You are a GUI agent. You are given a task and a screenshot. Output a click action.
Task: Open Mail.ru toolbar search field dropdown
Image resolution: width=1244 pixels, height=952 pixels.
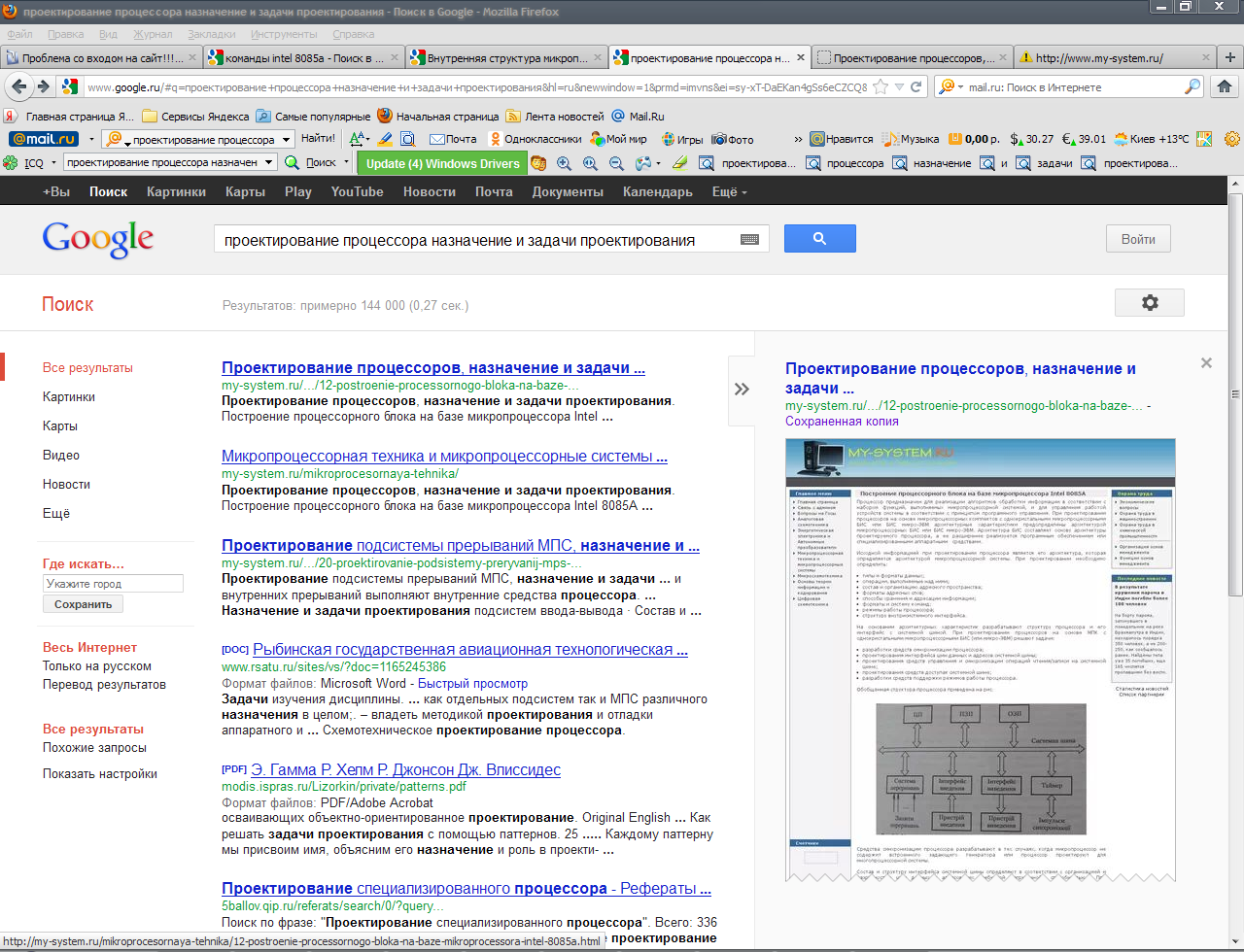coord(287,140)
